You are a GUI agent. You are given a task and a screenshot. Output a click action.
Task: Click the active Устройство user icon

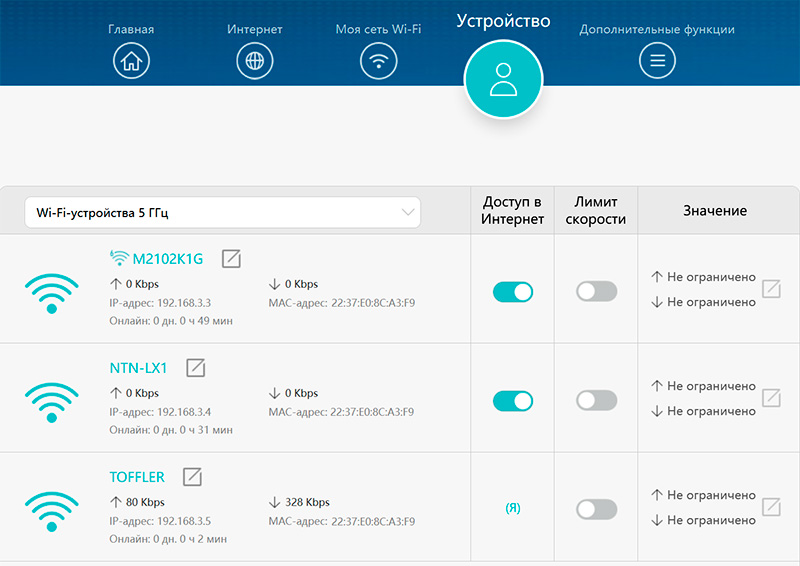[503, 80]
